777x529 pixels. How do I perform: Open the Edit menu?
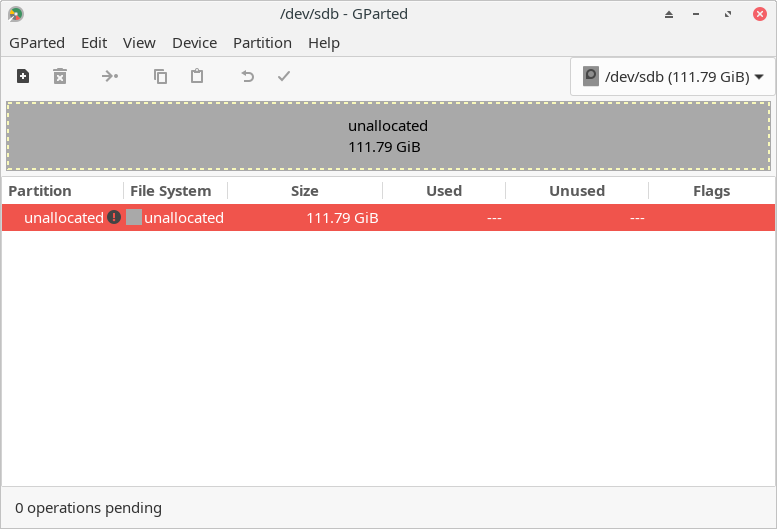tap(94, 43)
